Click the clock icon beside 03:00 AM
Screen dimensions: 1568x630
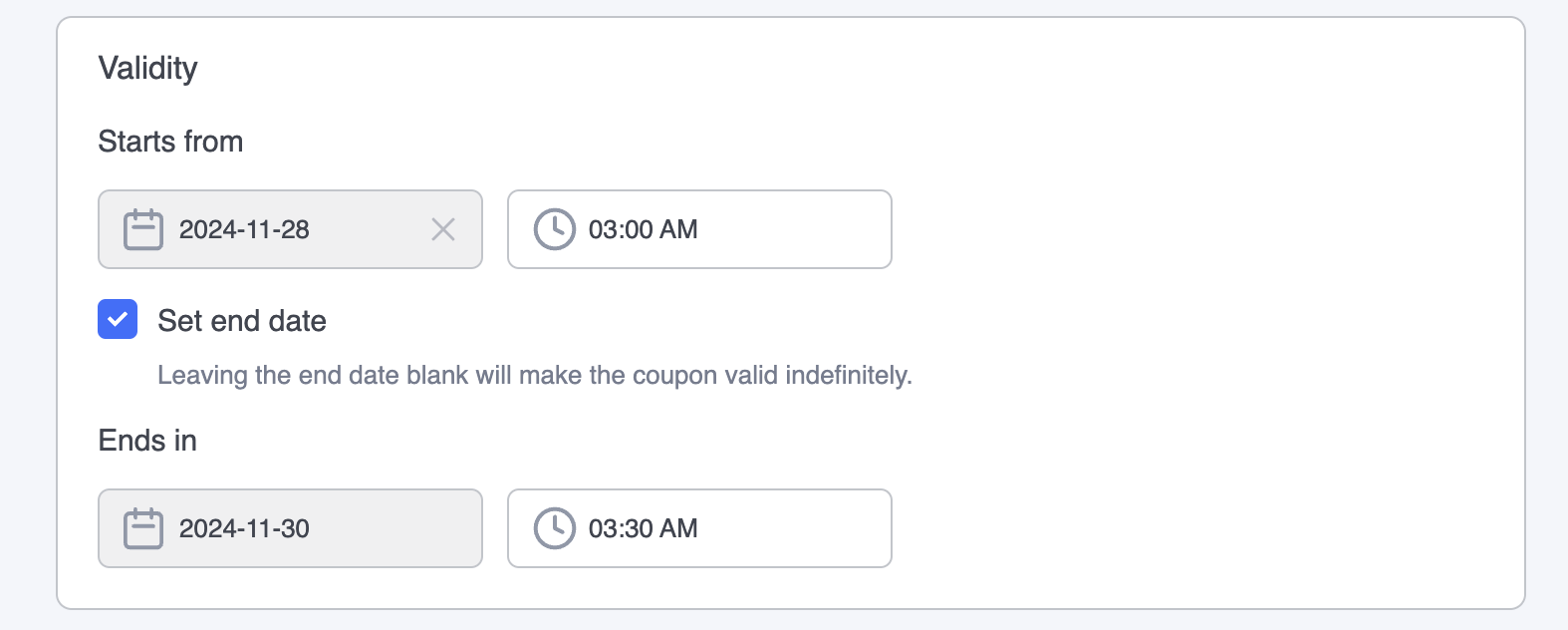[555, 229]
